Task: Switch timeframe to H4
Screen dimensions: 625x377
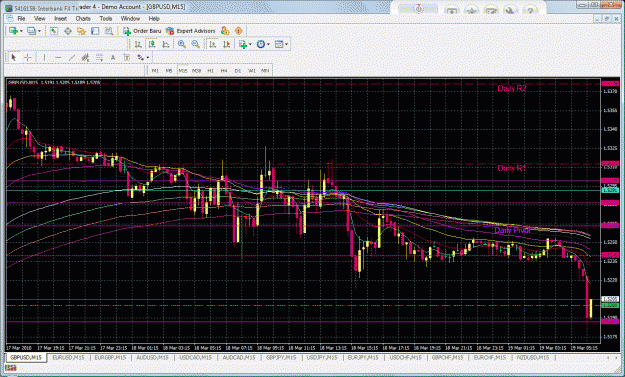Action: coord(224,71)
